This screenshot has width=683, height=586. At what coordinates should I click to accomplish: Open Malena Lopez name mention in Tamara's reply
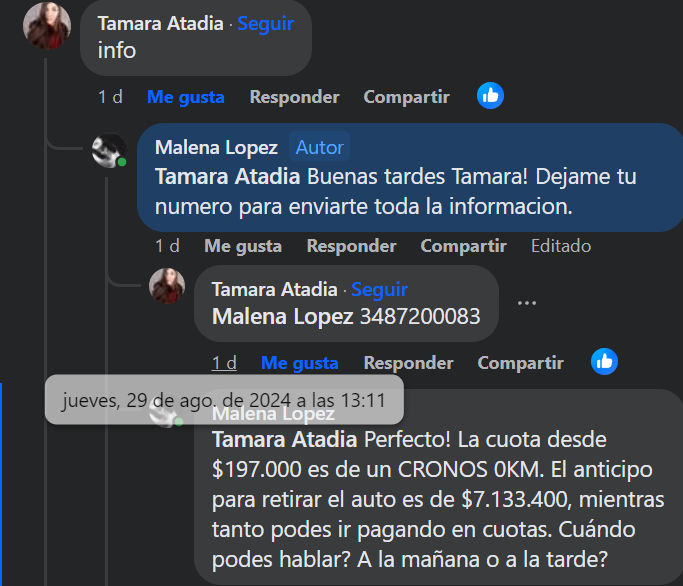click(282, 316)
